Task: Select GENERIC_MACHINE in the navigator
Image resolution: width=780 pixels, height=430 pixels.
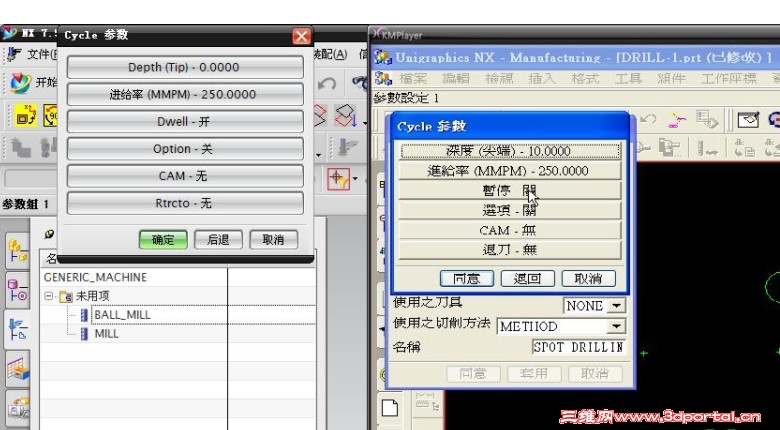Action: (x=96, y=277)
